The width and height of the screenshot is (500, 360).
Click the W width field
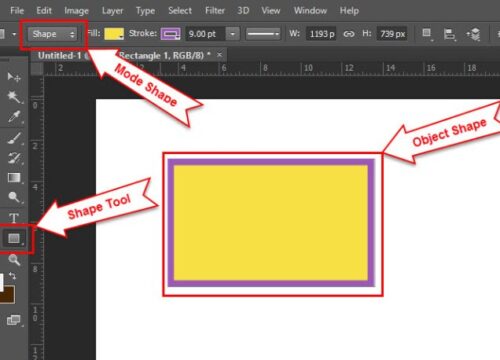tap(321, 34)
